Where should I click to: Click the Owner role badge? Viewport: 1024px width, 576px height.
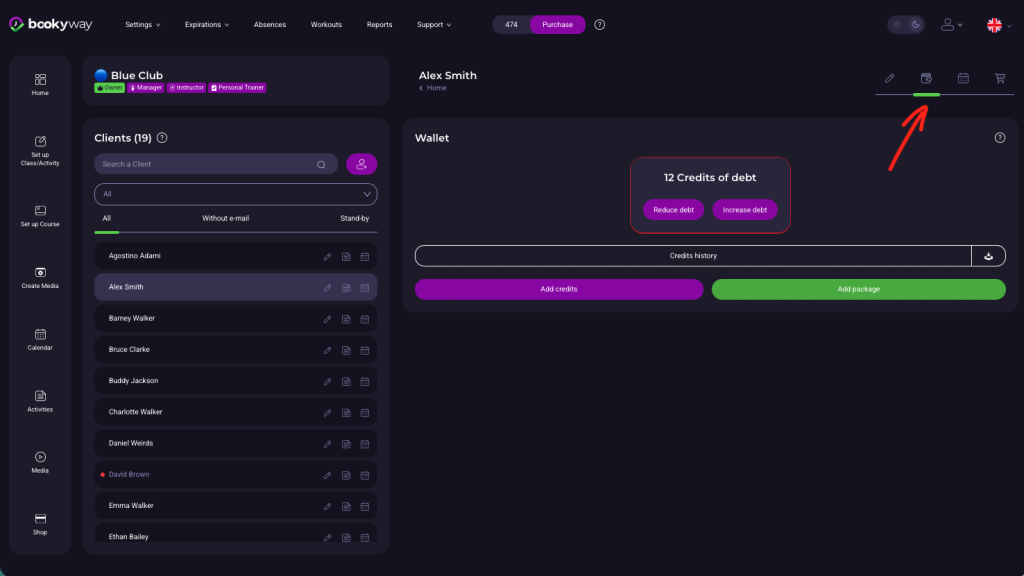click(110, 88)
